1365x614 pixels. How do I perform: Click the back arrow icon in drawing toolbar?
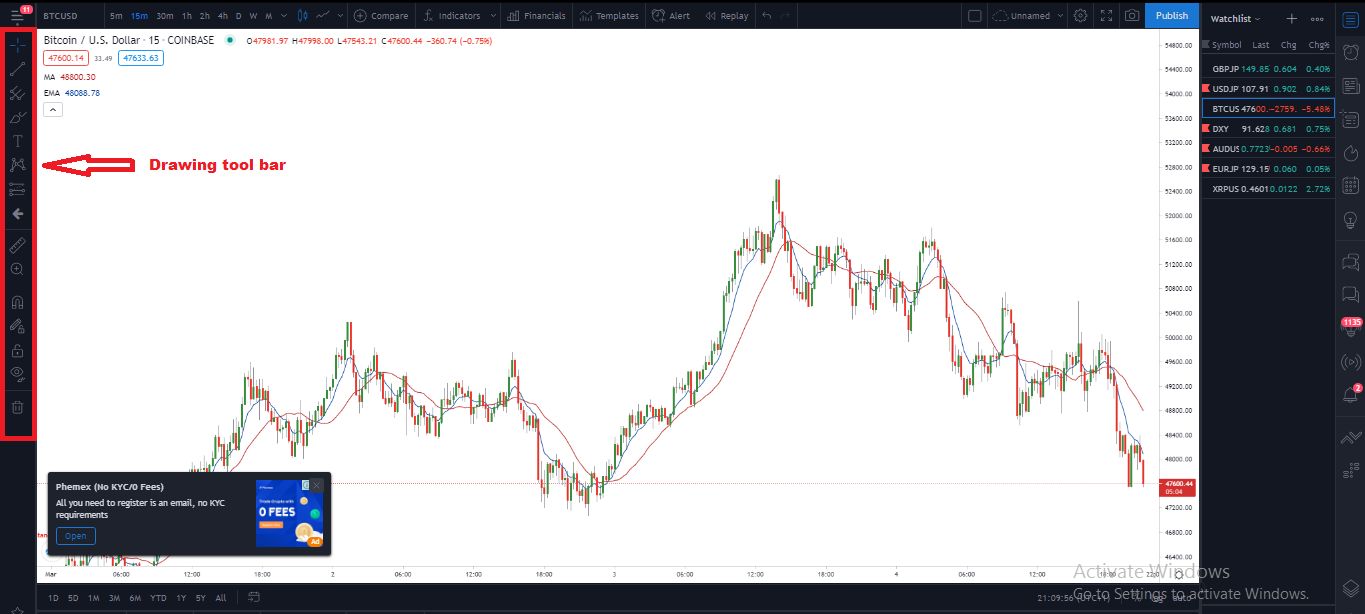tap(17, 213)
